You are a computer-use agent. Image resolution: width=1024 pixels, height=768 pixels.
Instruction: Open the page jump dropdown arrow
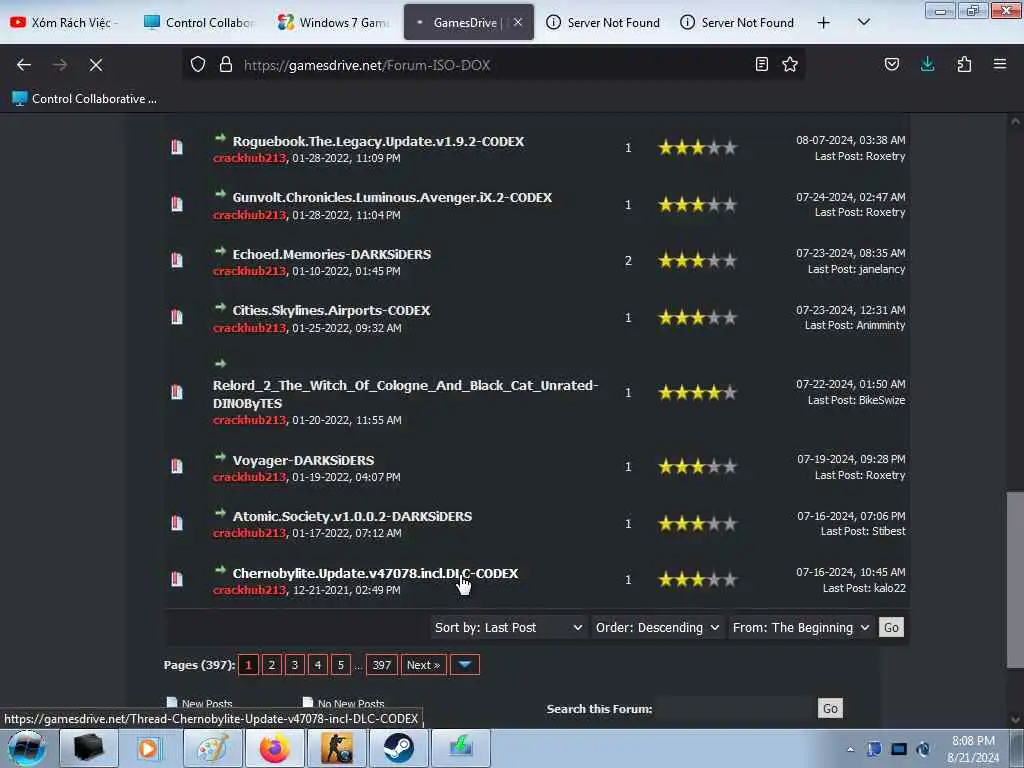[x=464, y=665]
